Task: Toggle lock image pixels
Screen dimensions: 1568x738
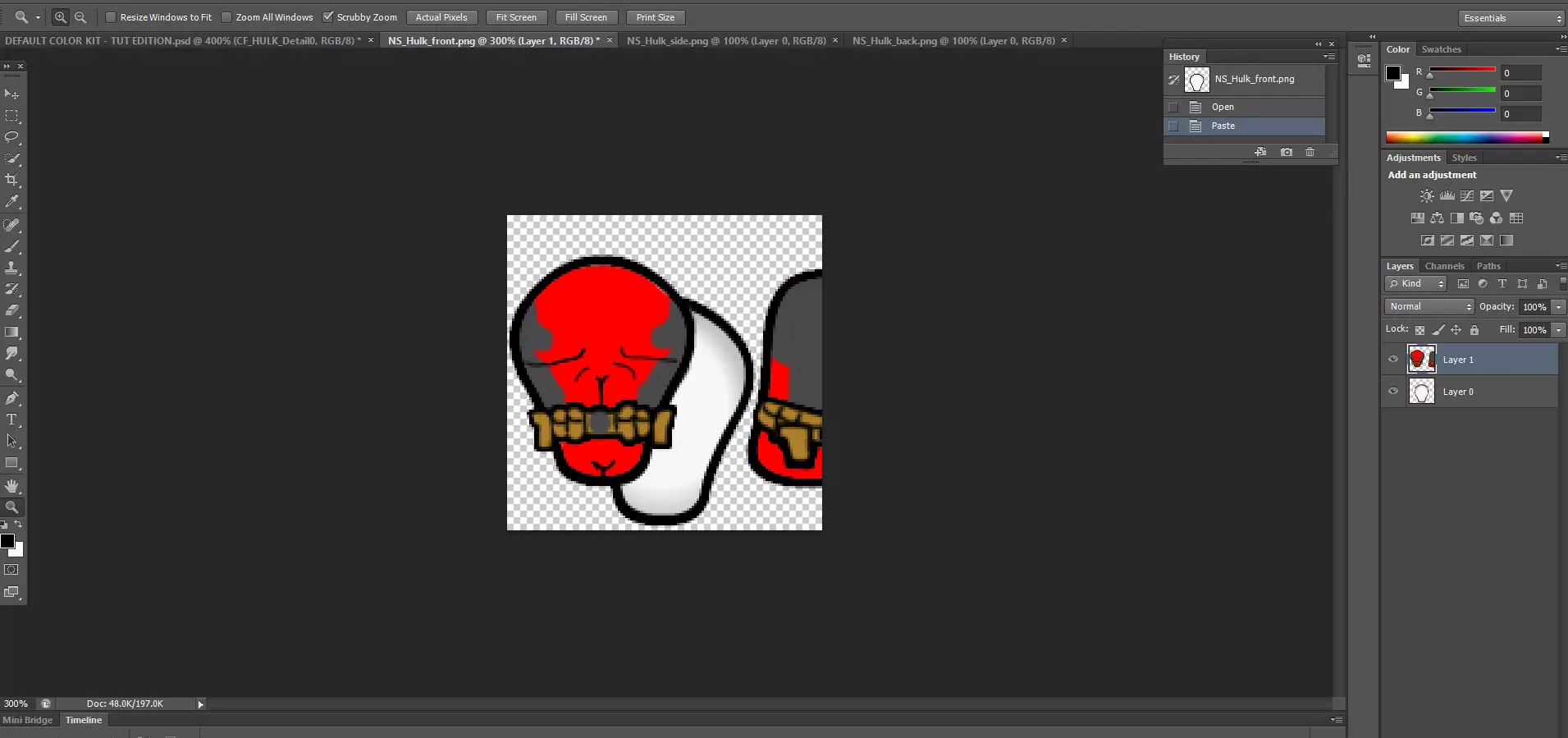Action: tap(1438, 330)
